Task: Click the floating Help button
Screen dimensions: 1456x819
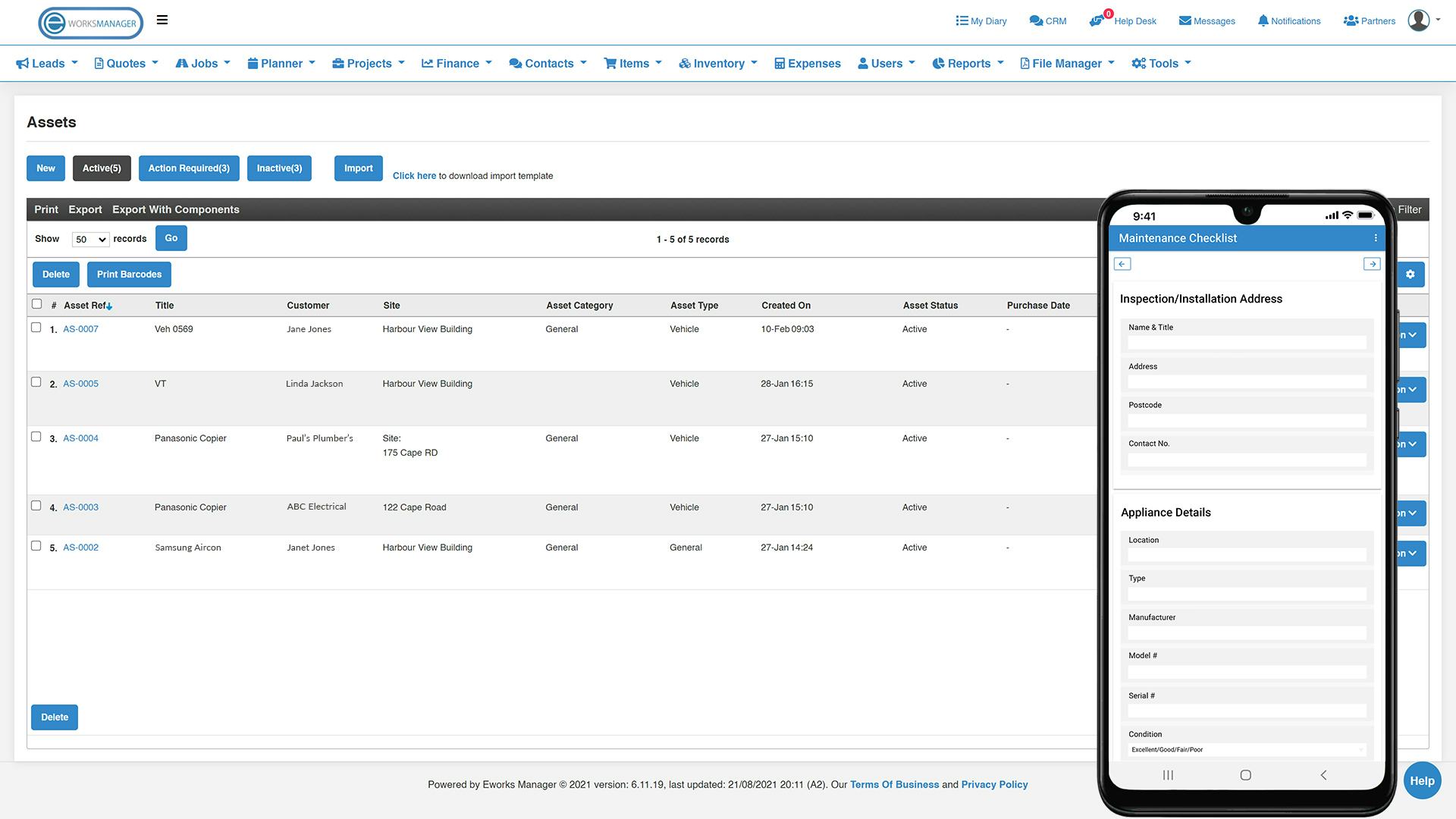Action: coord(1422,780)
